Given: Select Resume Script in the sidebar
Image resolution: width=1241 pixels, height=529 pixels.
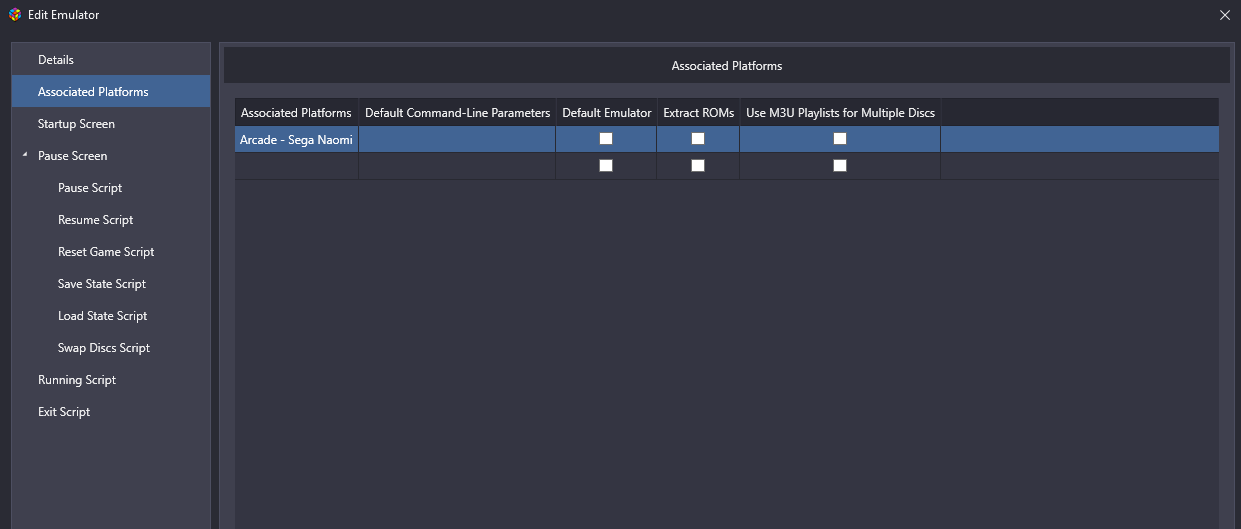Looking at the screenshot, I should (95, 220).
